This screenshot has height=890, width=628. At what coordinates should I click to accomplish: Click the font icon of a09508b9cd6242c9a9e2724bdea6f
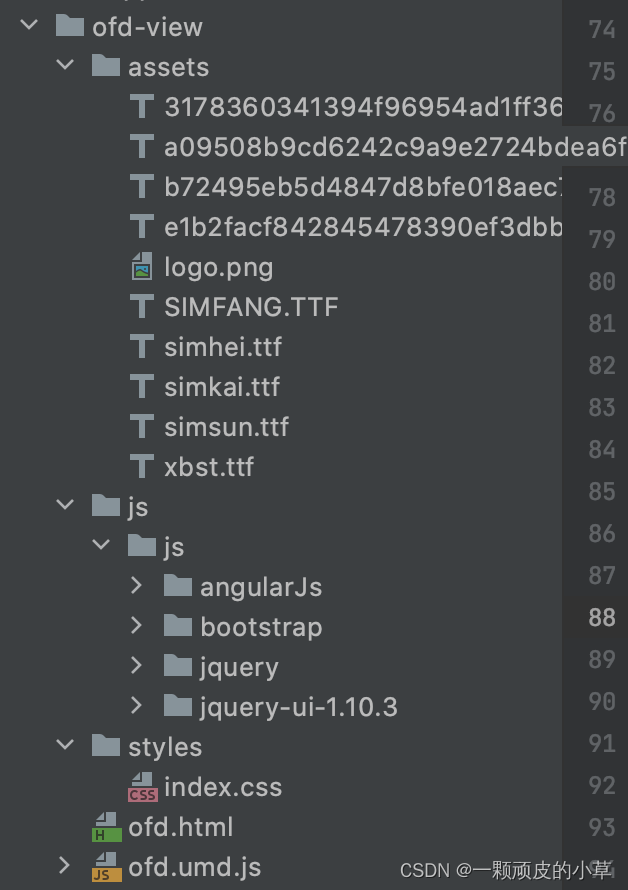(142, 146)
